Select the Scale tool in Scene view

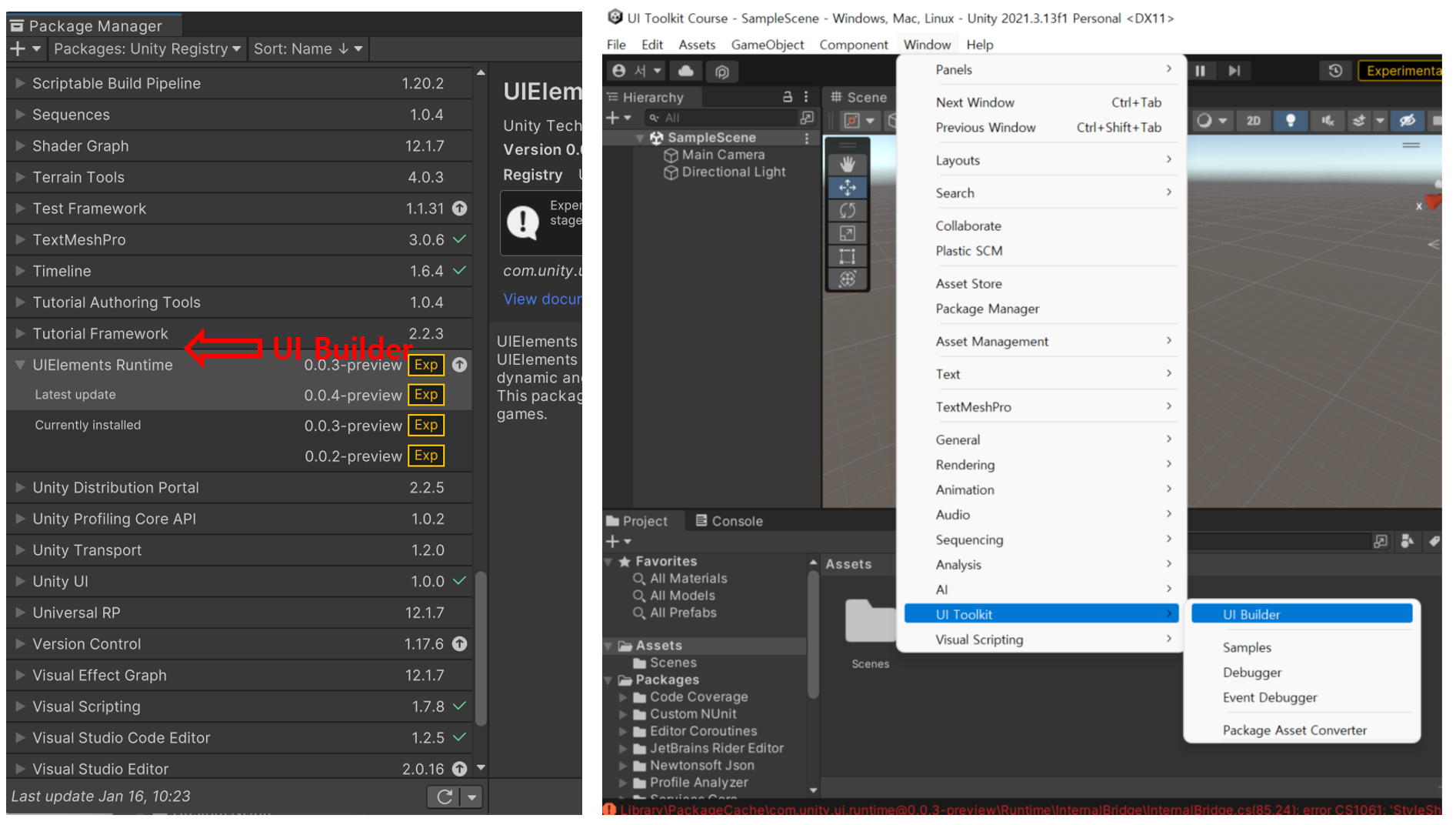[x=847, y=233]
